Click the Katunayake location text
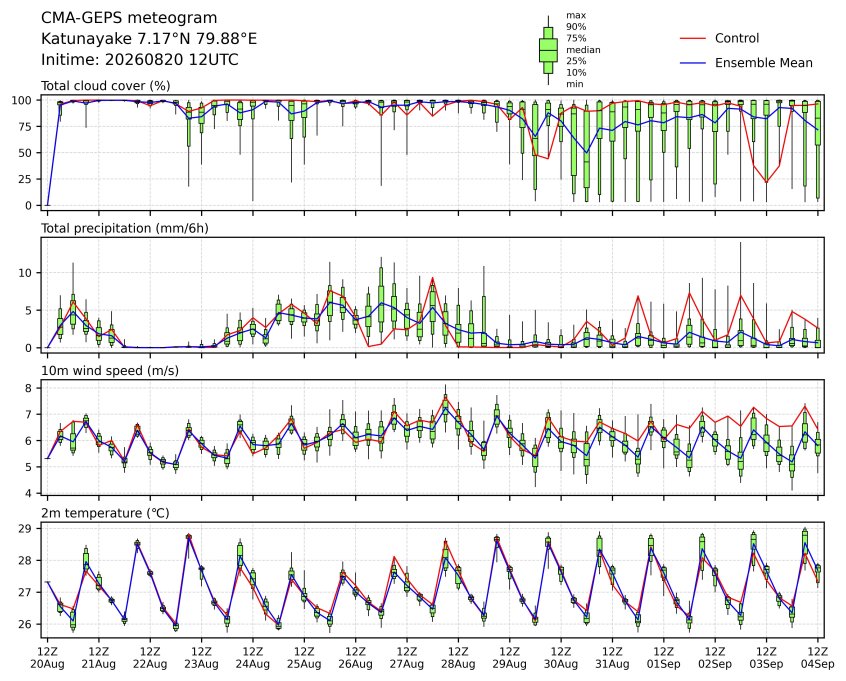The height and width of the screenshot is (681, 846). coord(149,39)
